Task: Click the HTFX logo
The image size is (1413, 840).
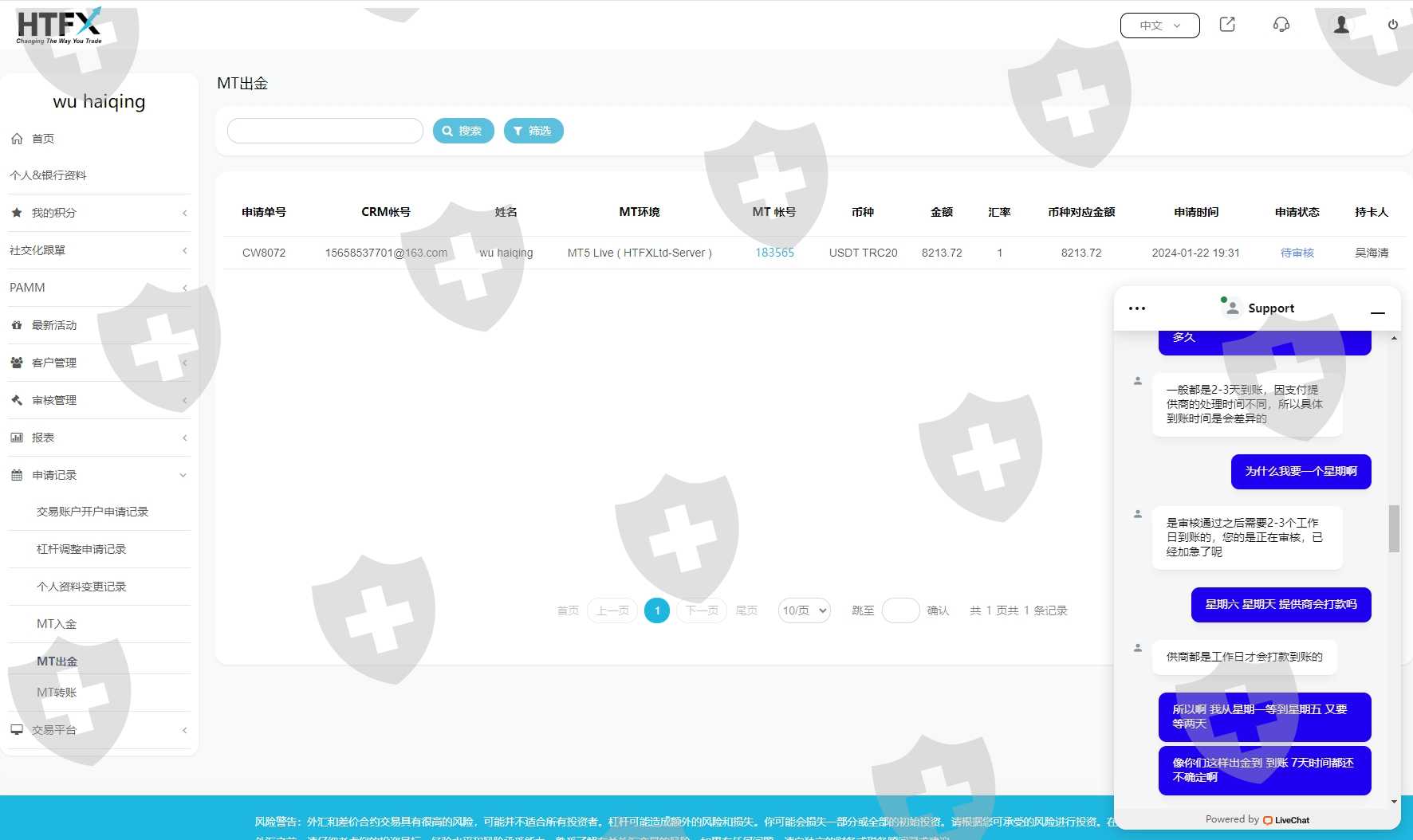Action: 59,26
